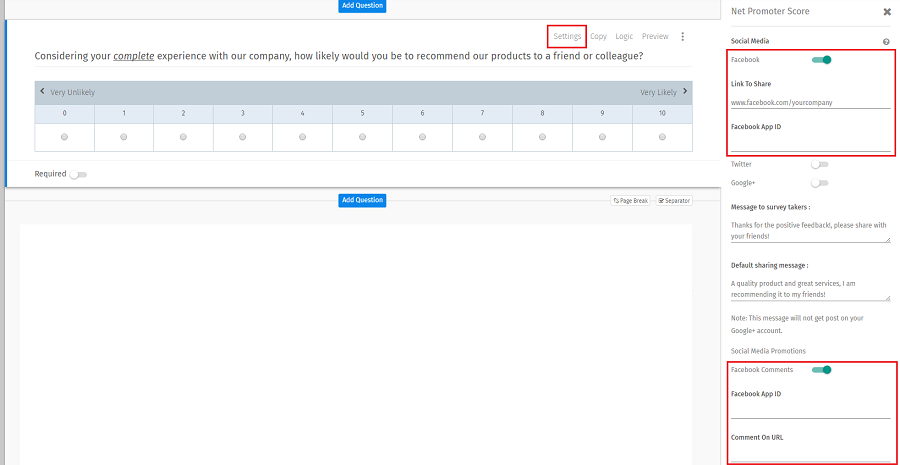Click the right arrow beside Very Likely
Screen dimensions: 900x465
(685, 92)
